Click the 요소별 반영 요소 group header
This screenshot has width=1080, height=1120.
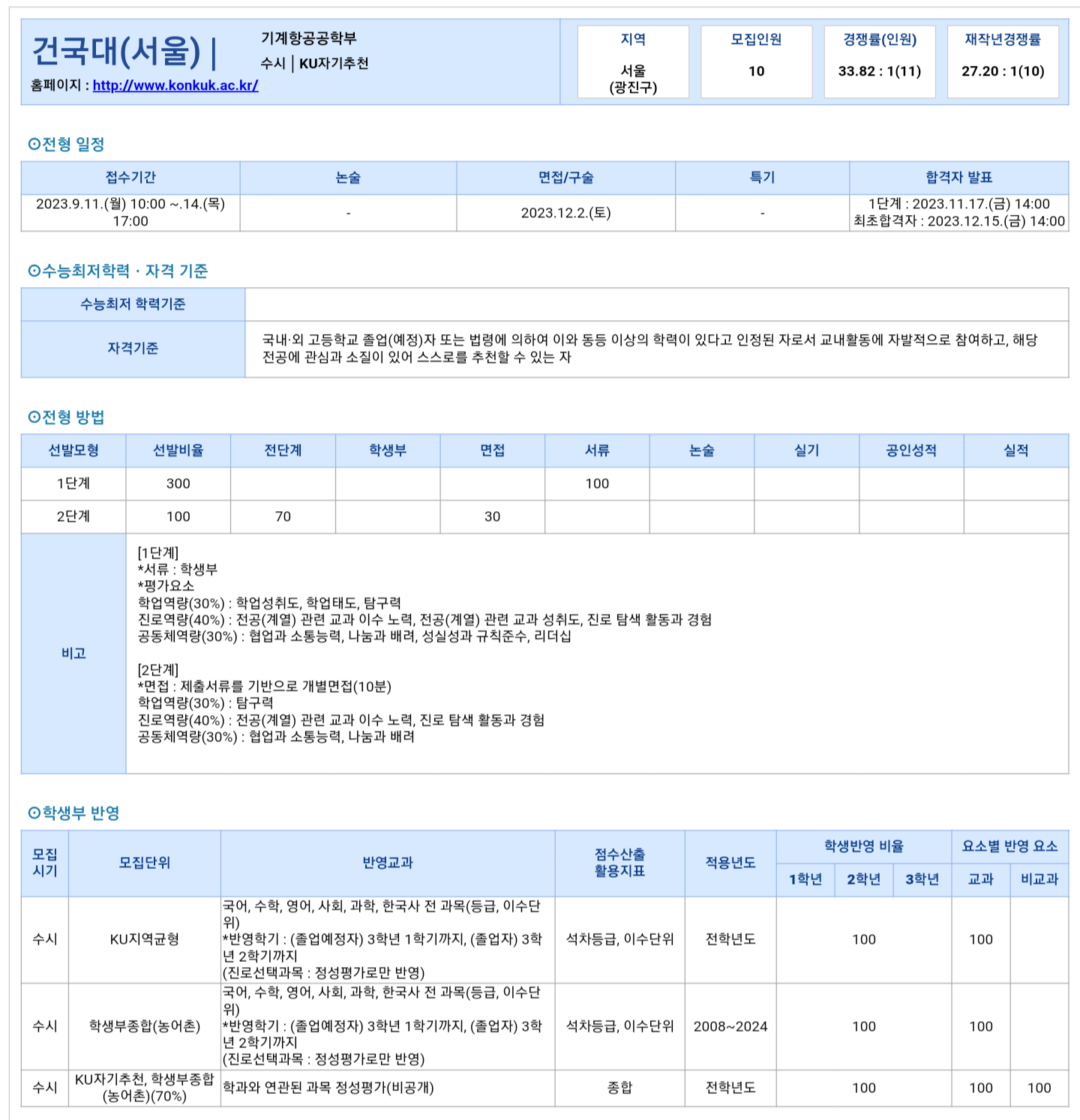(x=1010, y=846)
